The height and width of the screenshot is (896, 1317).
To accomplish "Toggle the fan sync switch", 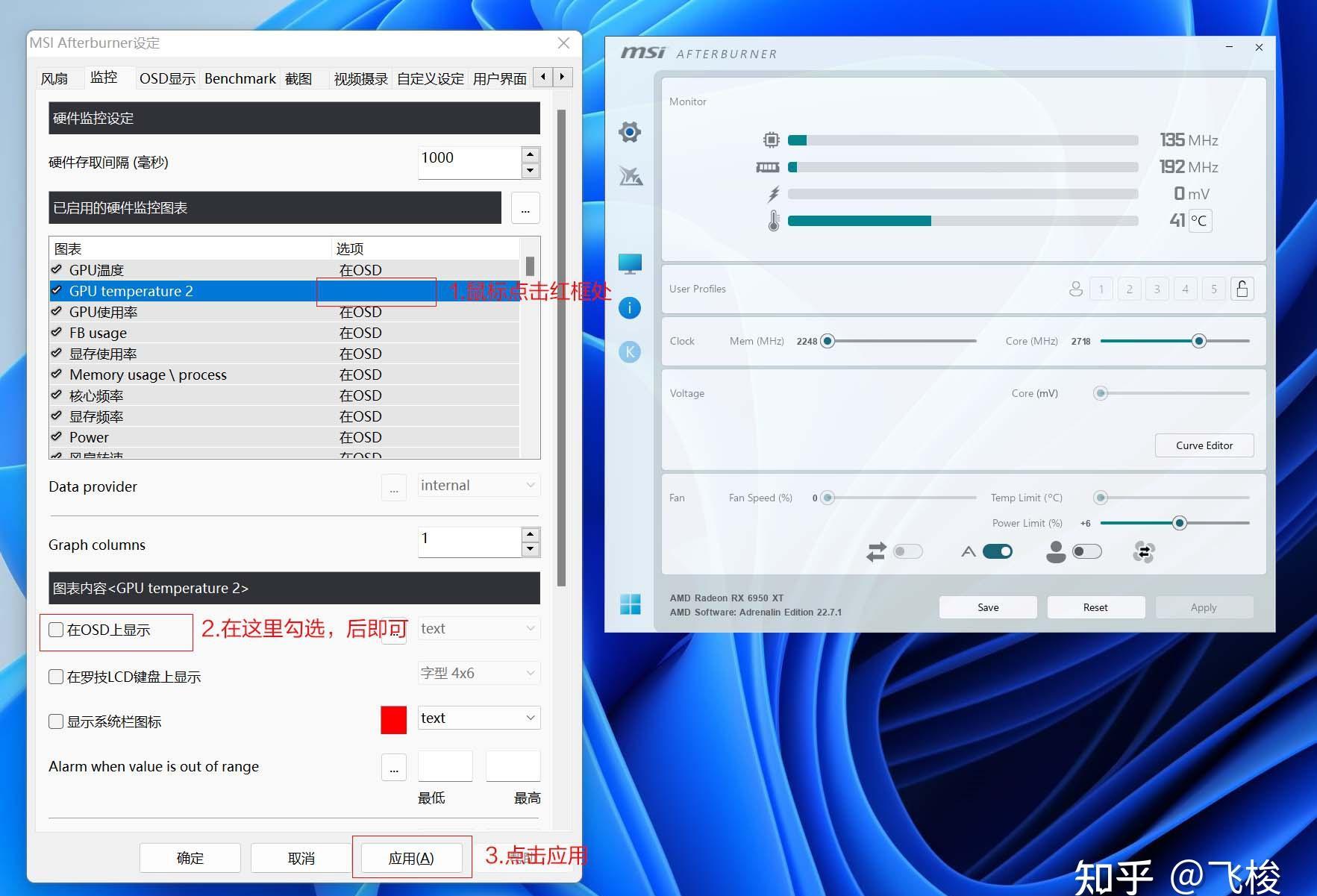I will click(x=908, y=552).
